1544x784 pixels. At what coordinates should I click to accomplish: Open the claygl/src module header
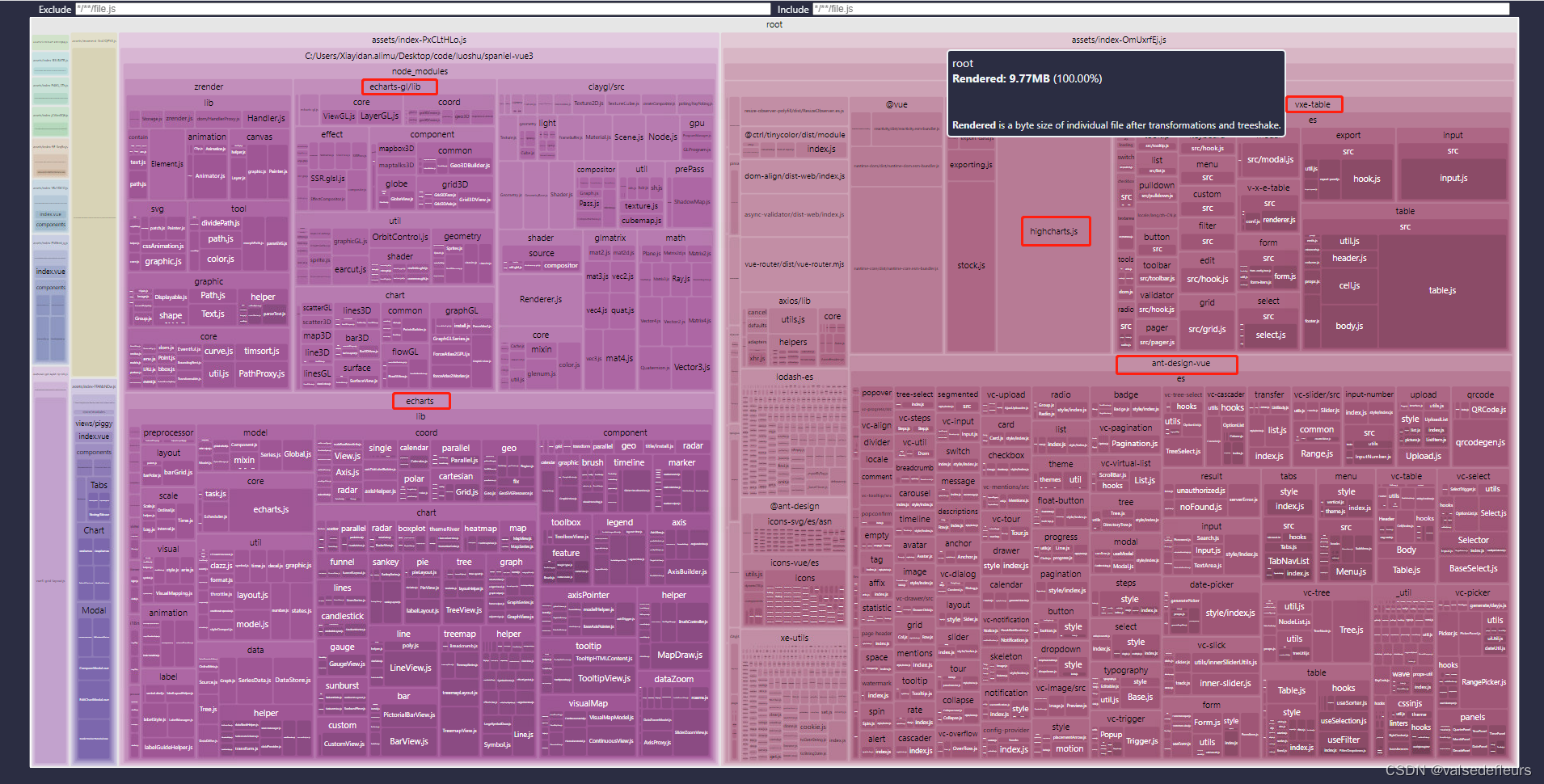[606, 86]
